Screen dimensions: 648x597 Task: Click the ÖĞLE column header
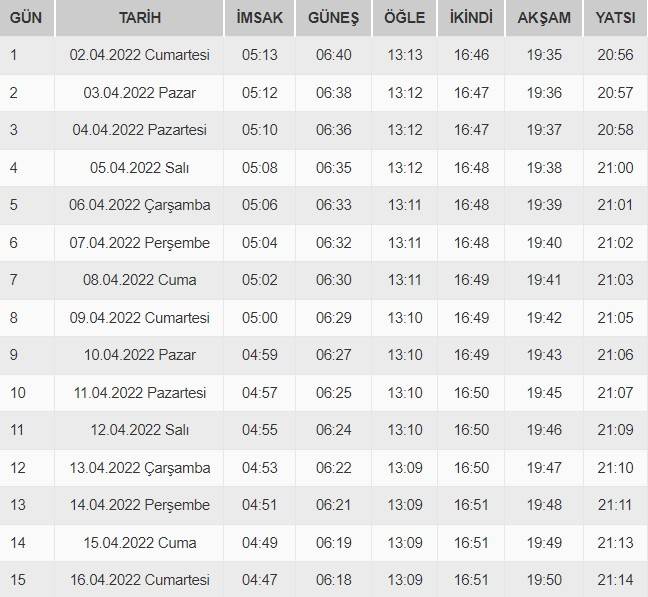[x=404, y=18]
